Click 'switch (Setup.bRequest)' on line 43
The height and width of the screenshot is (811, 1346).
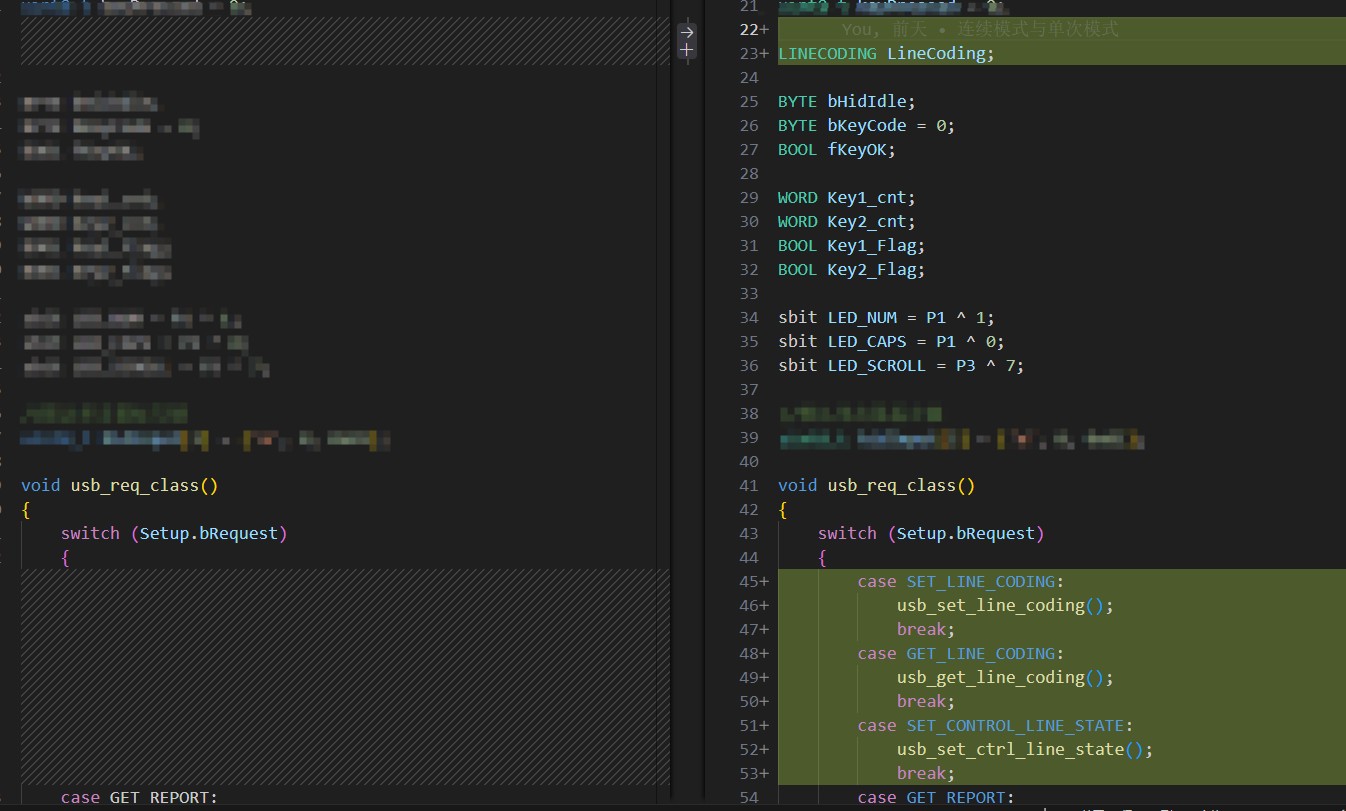[x=931, y=534]
